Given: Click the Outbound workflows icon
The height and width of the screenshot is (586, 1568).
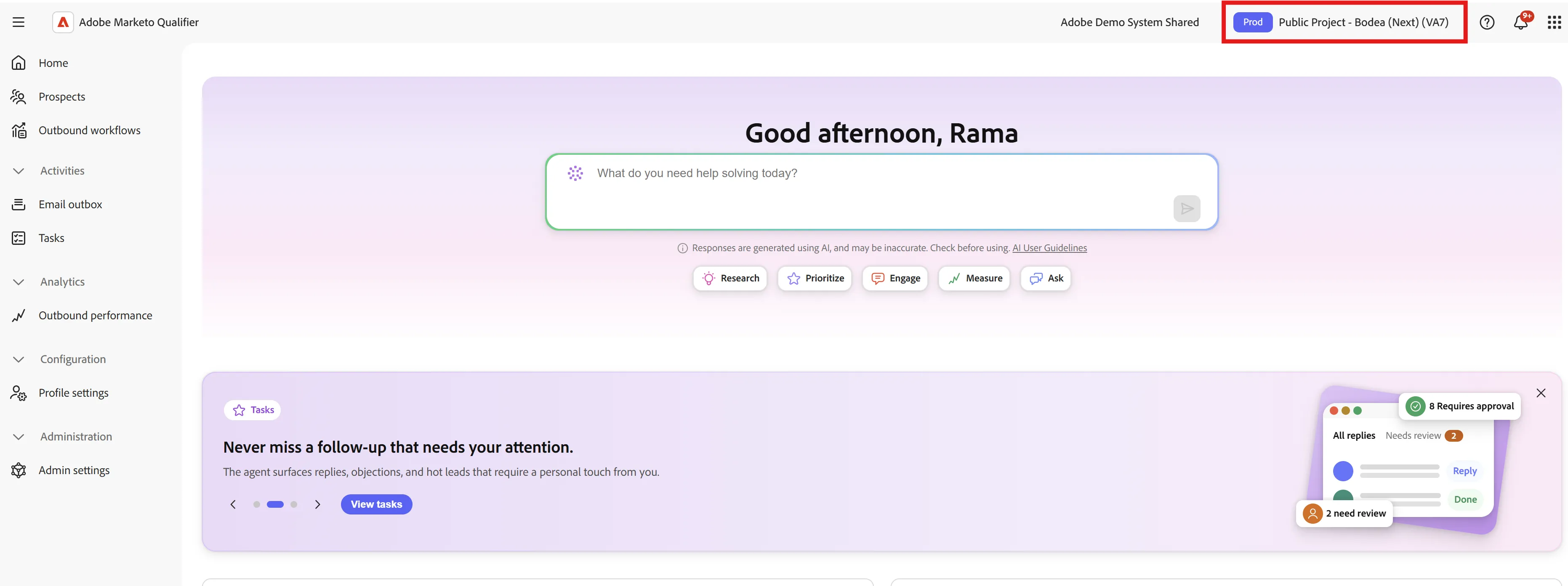Looking at the screenshot, I should click(x=19, y=130).
